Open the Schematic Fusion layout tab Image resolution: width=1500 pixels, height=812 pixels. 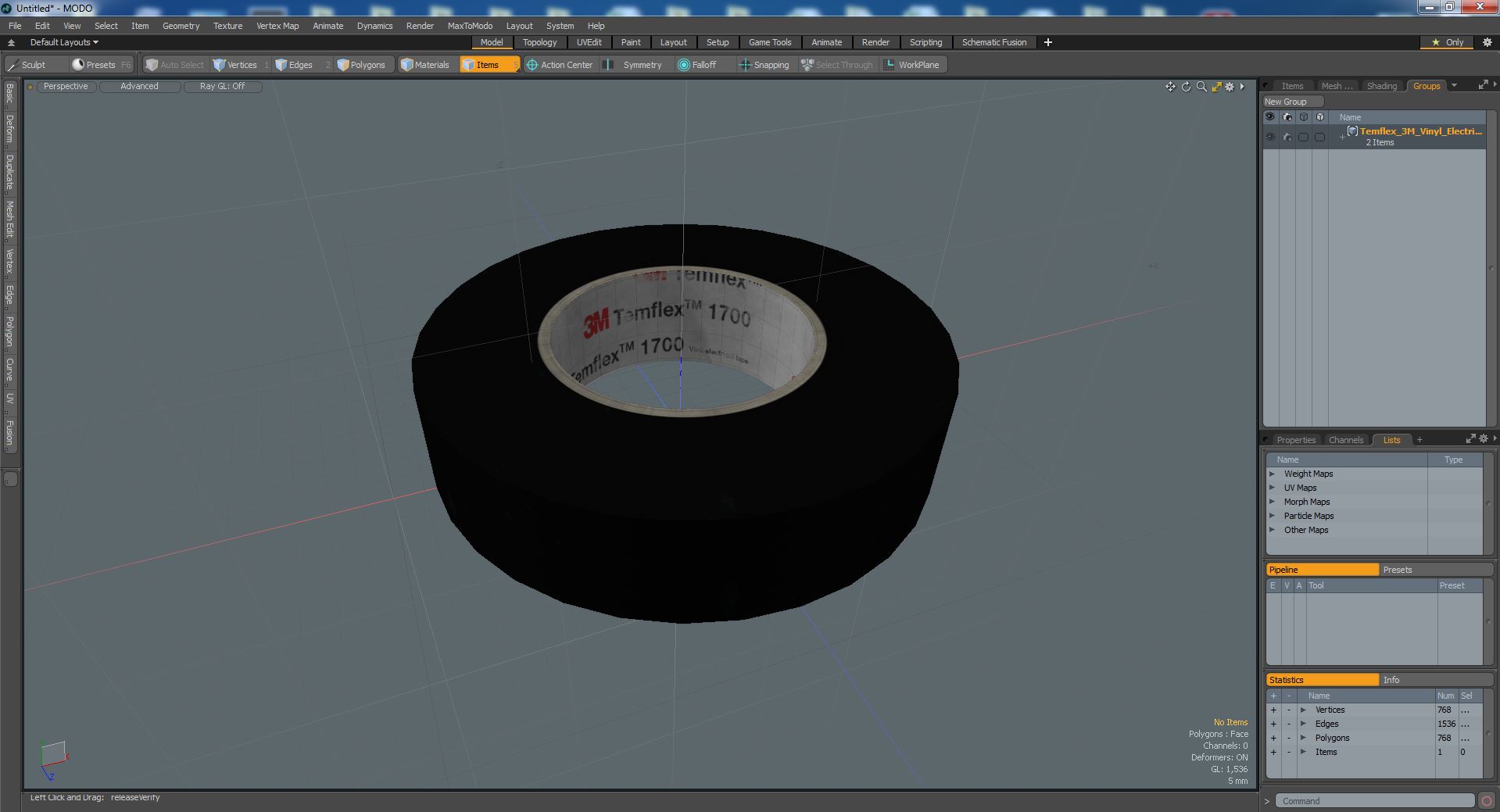pyautogui.click(x=993, y=42)
